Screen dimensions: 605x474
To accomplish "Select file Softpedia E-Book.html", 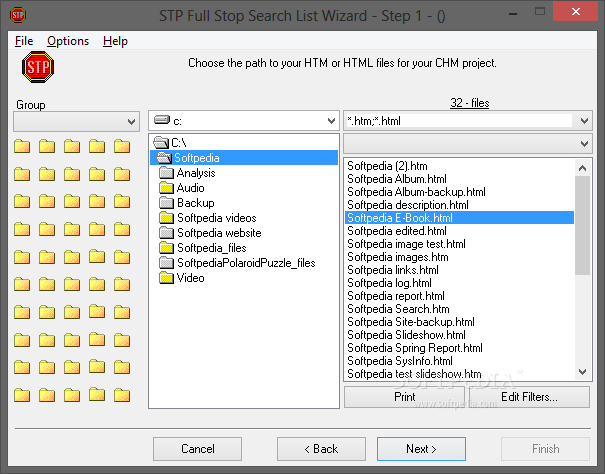I will [459, 218].
